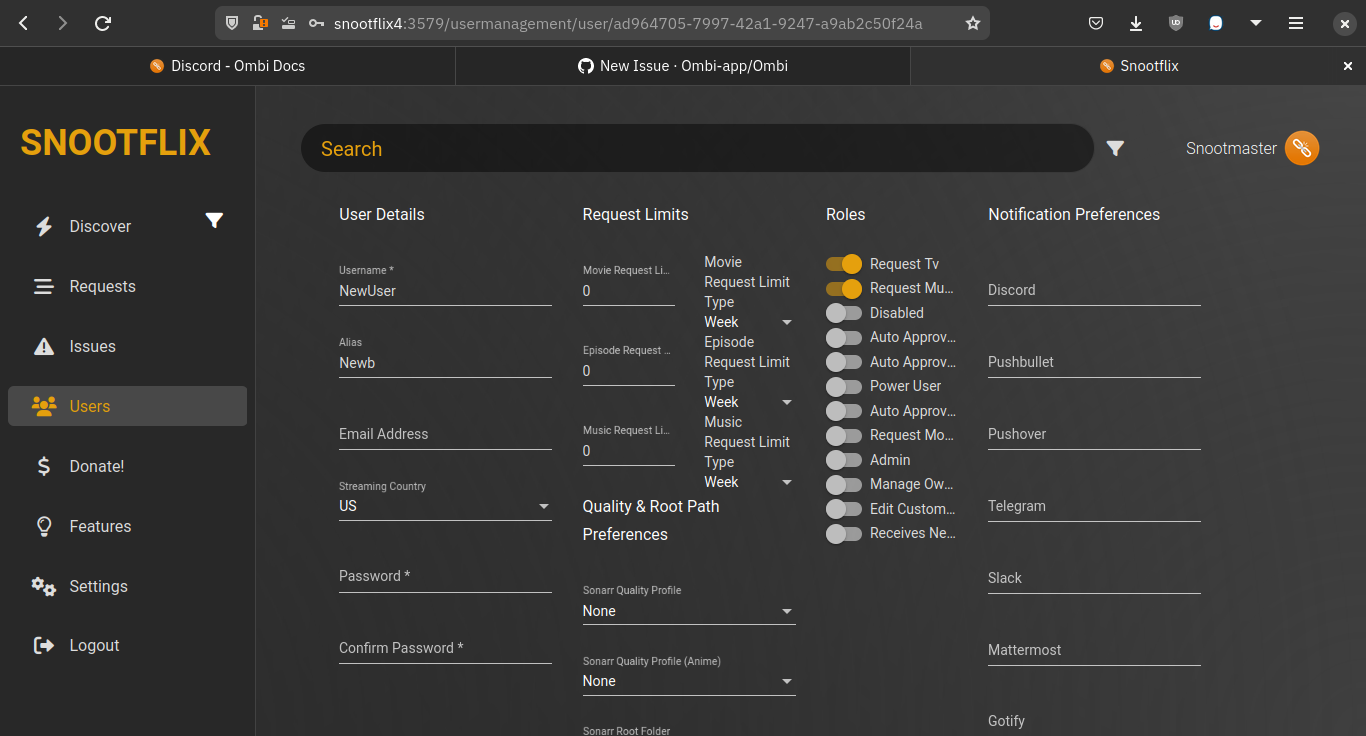The image size is (1366, 736).
Task: Click the browser reload page icon
Action: pyautogui.click(x=102, y=23)
